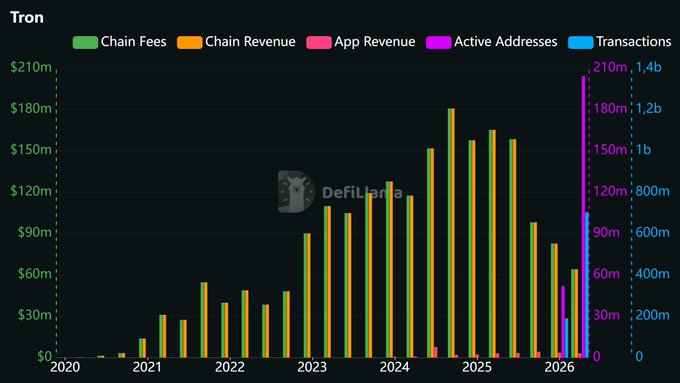The height and width of the screenshot is (383, 680).
Task: Click the purple 150m axis label
Action: pos(610,150)
